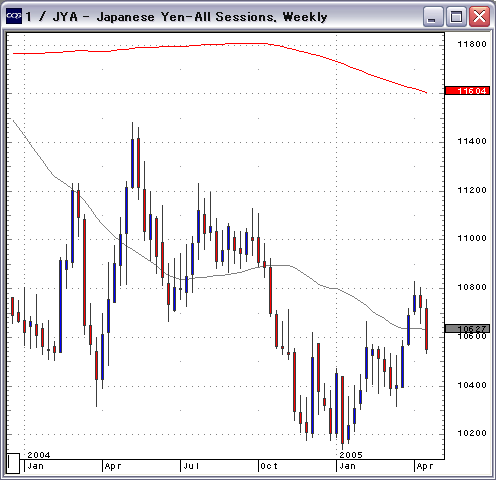Click the 2004 year label on time axis
The height and width of the screenshot is (480, 496).
point(39,455)
